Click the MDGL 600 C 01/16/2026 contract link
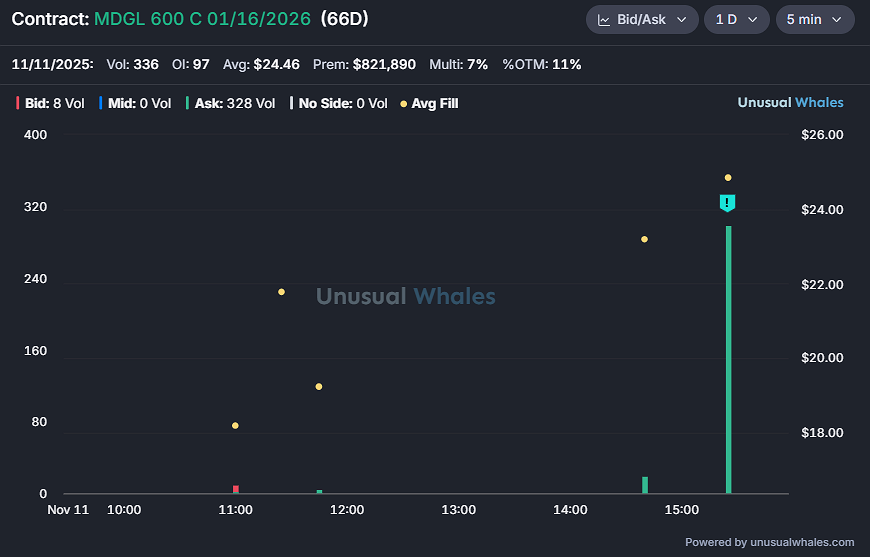 click(x=202, y=19)
